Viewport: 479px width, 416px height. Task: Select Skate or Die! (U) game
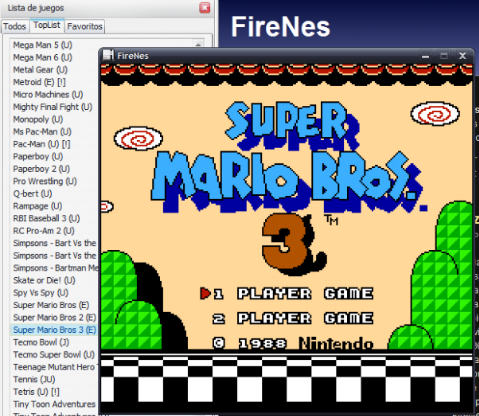point(44,280)
